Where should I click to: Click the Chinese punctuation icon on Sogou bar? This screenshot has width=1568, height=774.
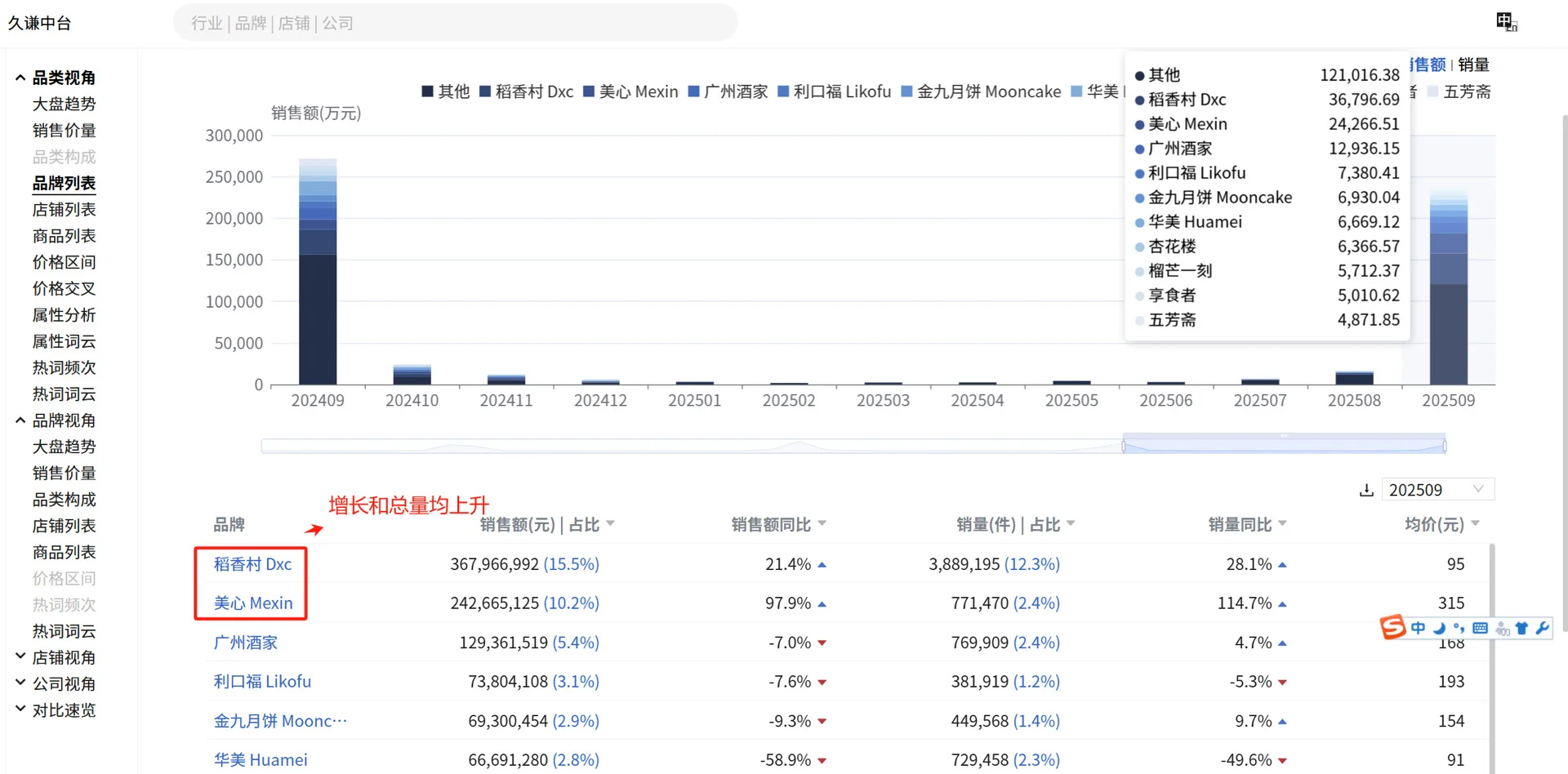(1459, 628)
